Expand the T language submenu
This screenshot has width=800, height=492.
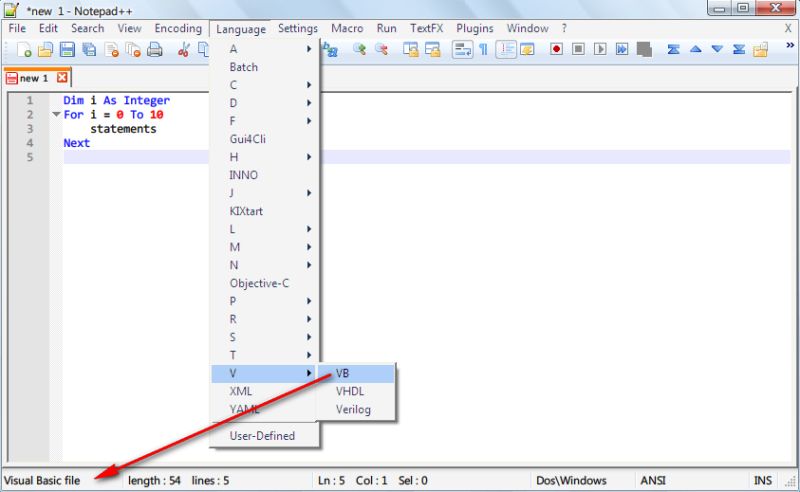coord(265,355)
